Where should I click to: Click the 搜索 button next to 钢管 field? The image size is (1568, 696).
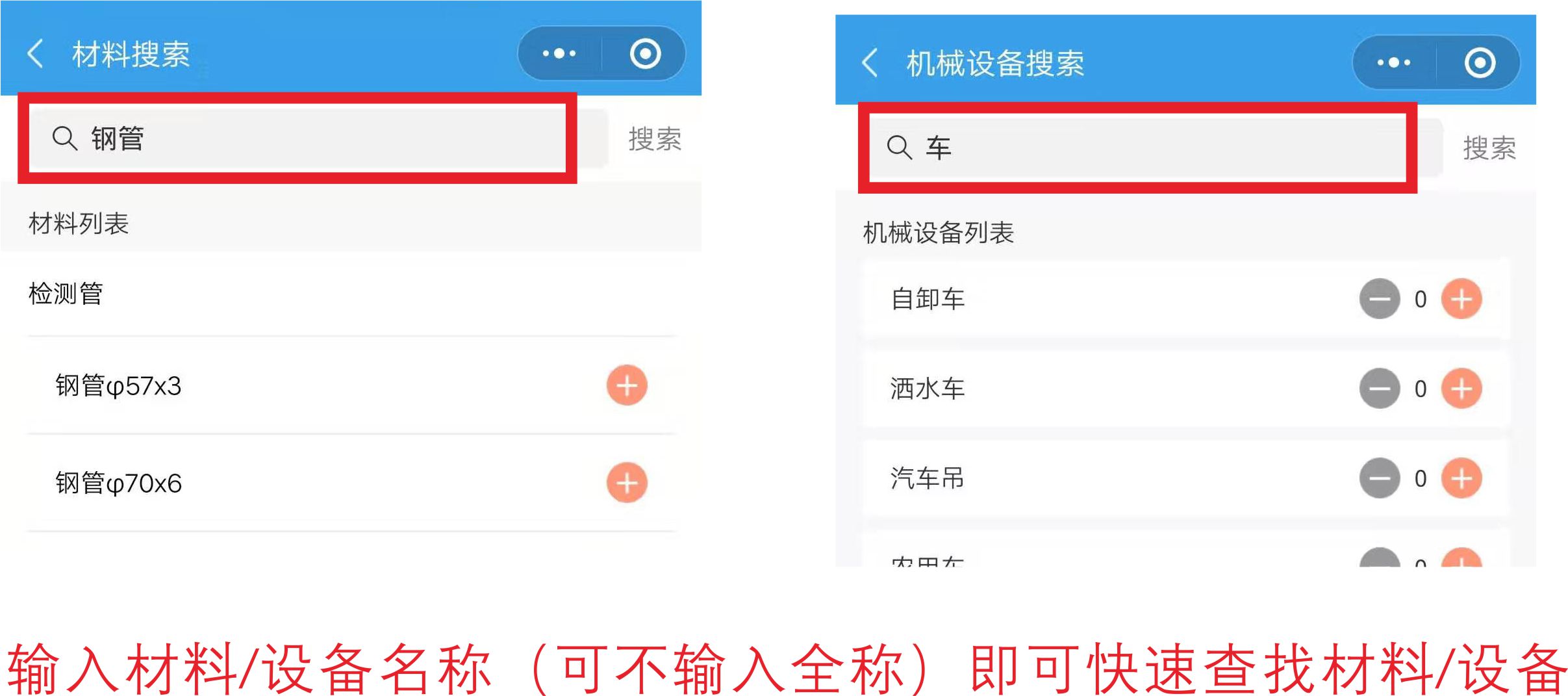pyautogui.click(x=655, y=139)
